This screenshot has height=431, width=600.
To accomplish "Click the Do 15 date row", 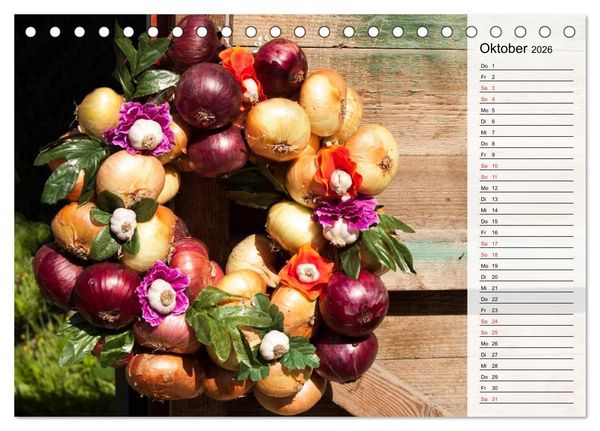I will coord(527,221).
